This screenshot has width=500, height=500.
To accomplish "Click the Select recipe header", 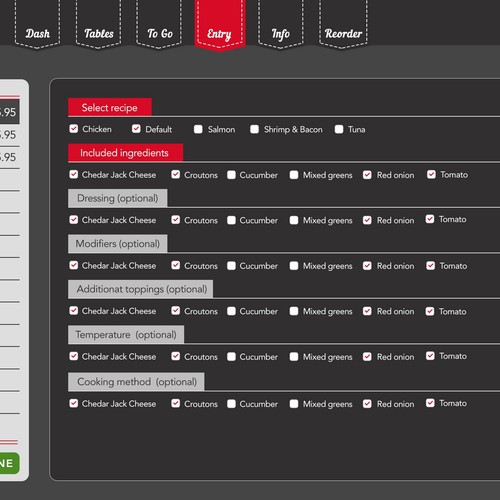I will [x=110, y=107].
